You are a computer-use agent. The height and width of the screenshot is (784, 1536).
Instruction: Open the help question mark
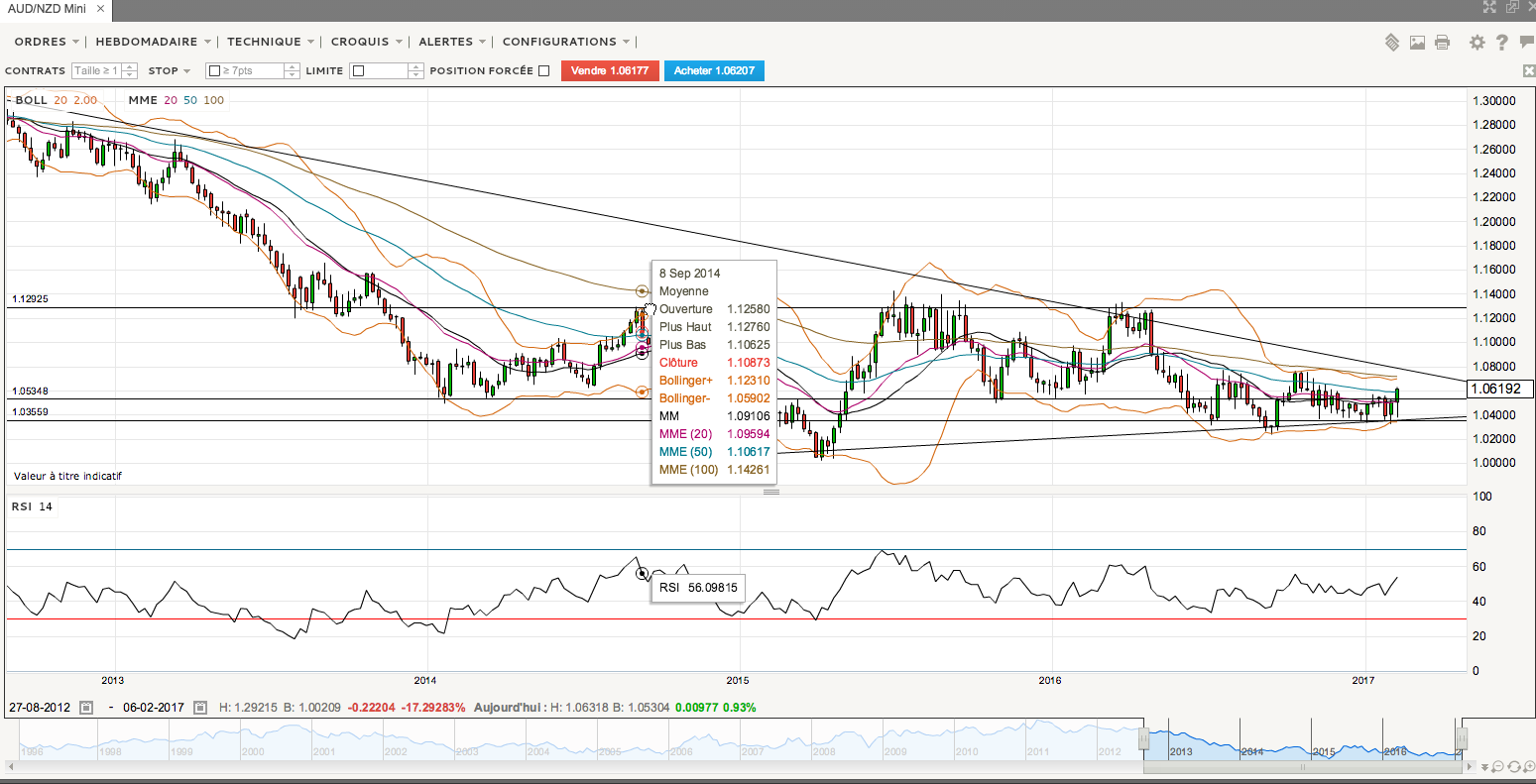(1502, 42)
